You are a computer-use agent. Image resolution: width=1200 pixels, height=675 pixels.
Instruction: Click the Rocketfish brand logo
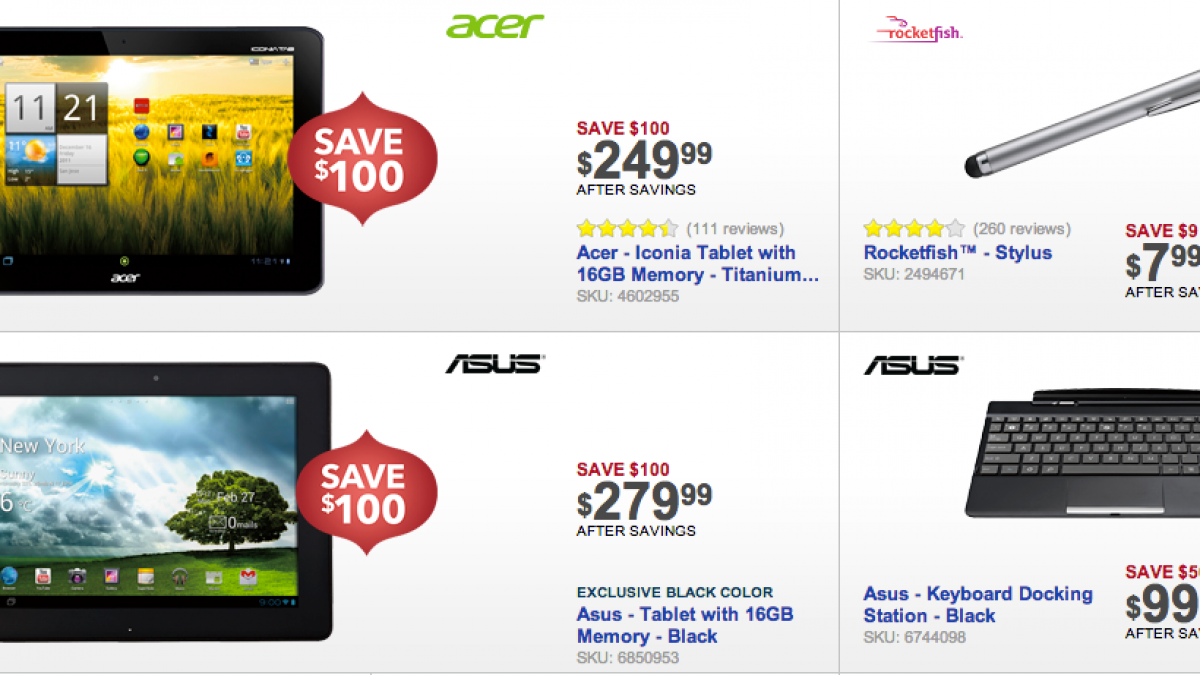coord(913,31)
